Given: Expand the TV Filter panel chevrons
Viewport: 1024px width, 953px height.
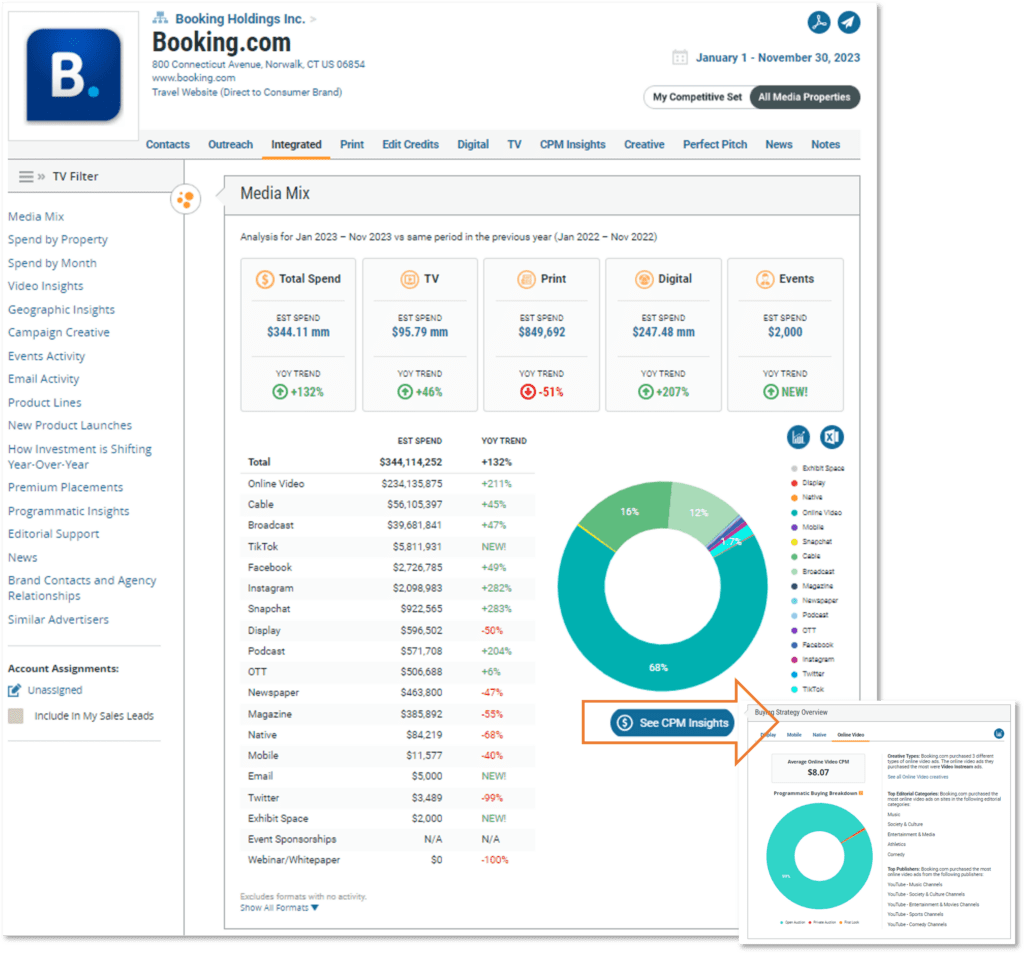Looking at the screenshot, I should pos(41,176).
